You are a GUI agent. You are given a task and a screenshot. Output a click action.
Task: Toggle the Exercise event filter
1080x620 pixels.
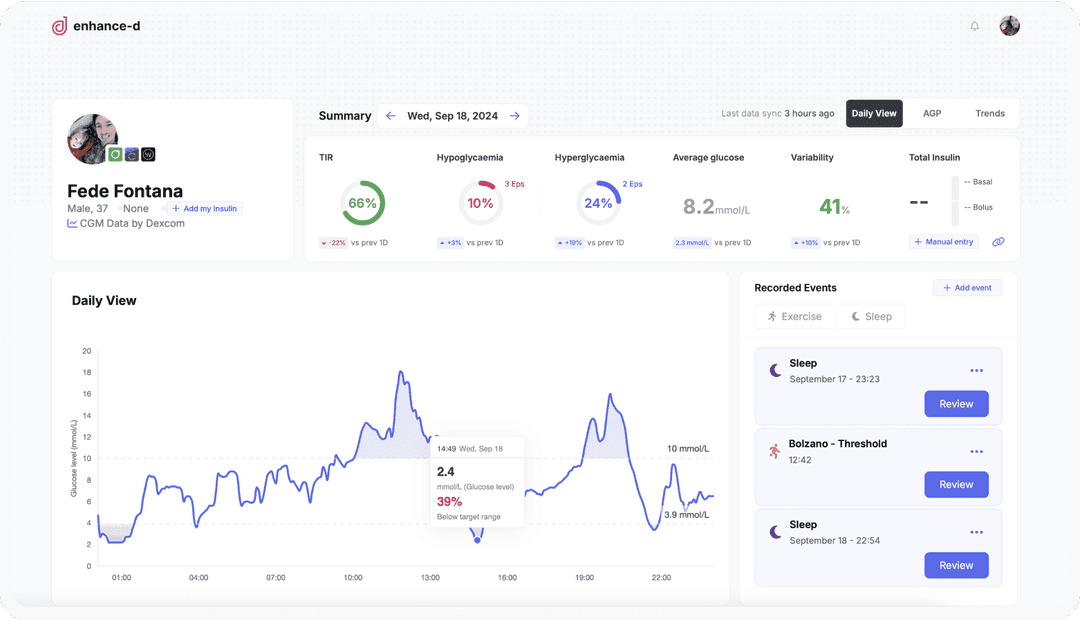coord(795,316)
